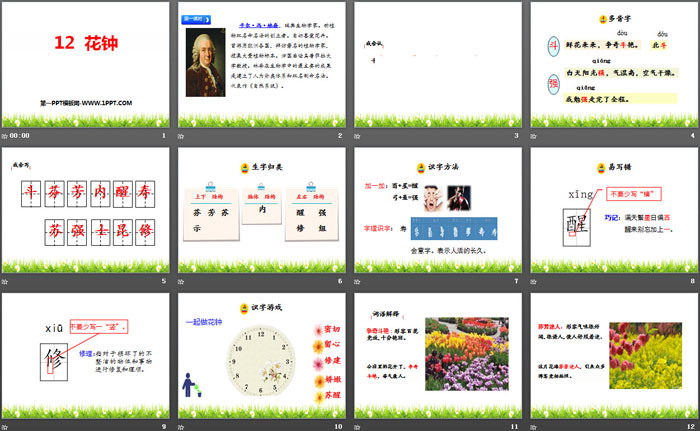Select slide 10 with the clock face
This screenshot has width=700, height=431.
pos(262,356)
